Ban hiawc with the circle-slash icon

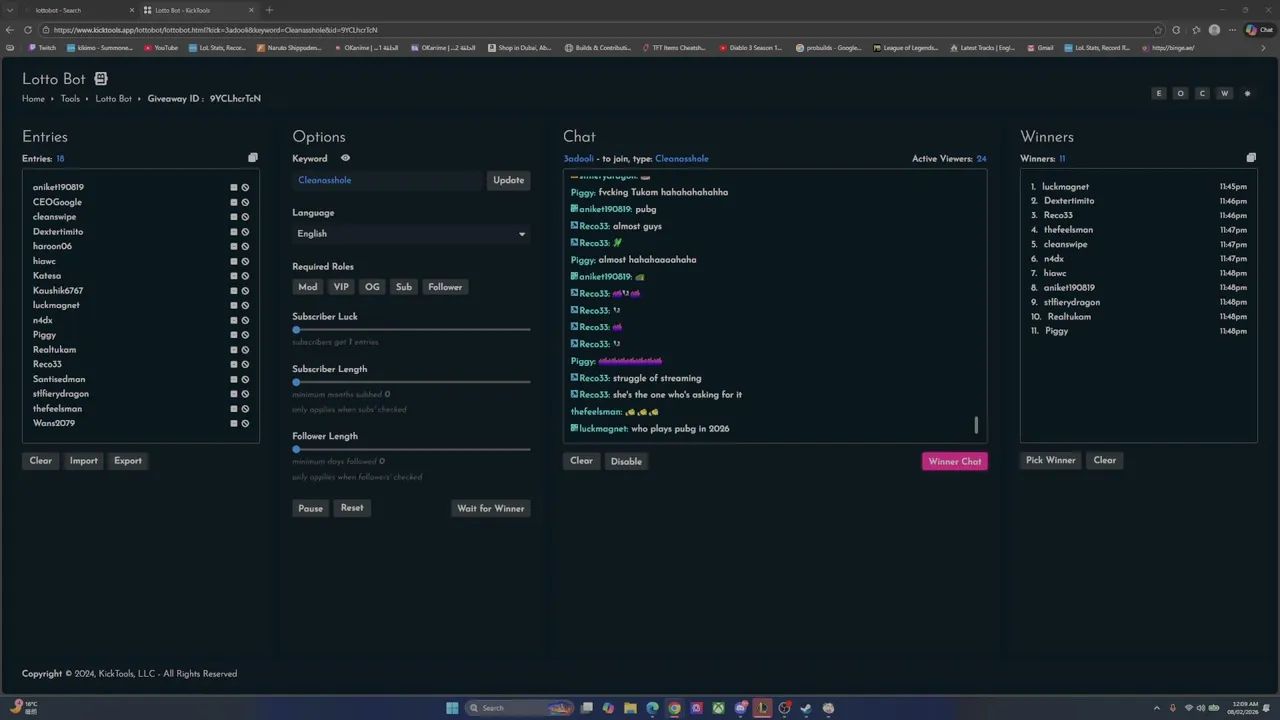(x=245, y=261)
